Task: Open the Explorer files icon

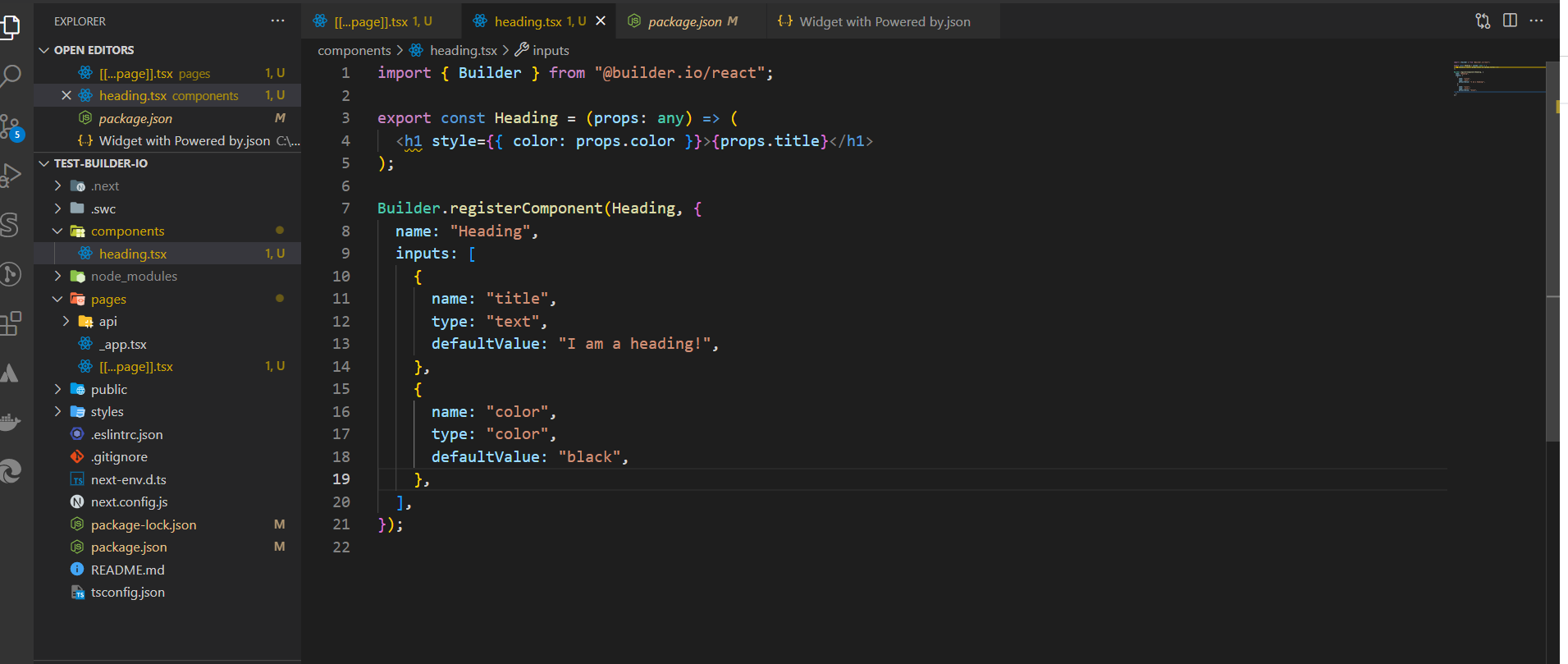Action: (x=11, y=27)
